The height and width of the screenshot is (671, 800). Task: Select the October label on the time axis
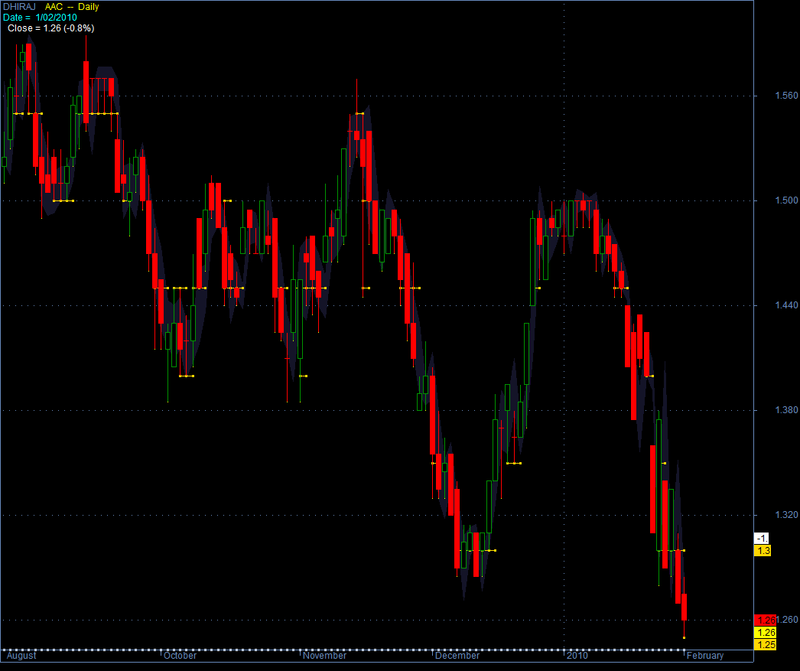coord(180,656)
